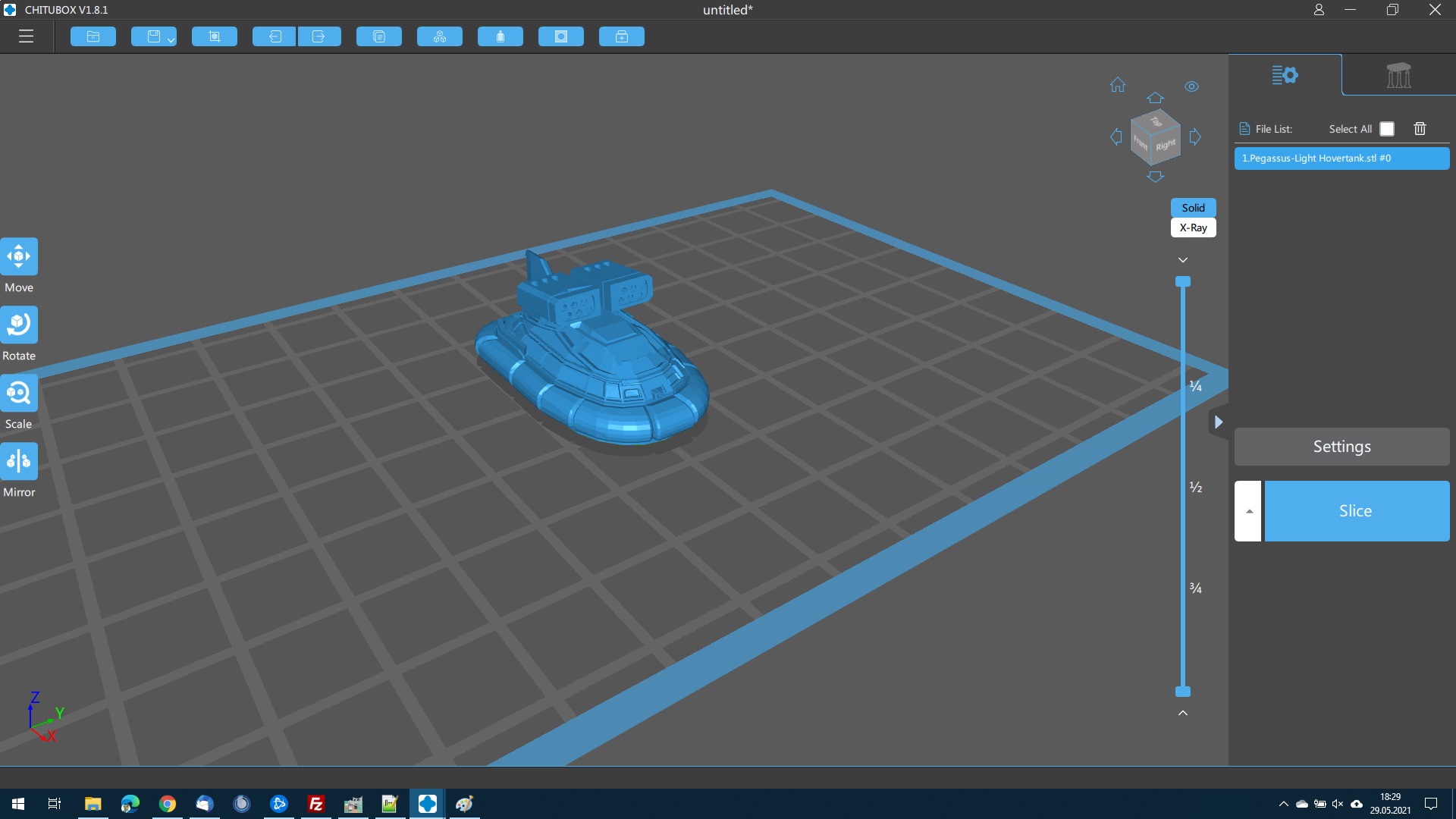Click the home view icon

1118,85
